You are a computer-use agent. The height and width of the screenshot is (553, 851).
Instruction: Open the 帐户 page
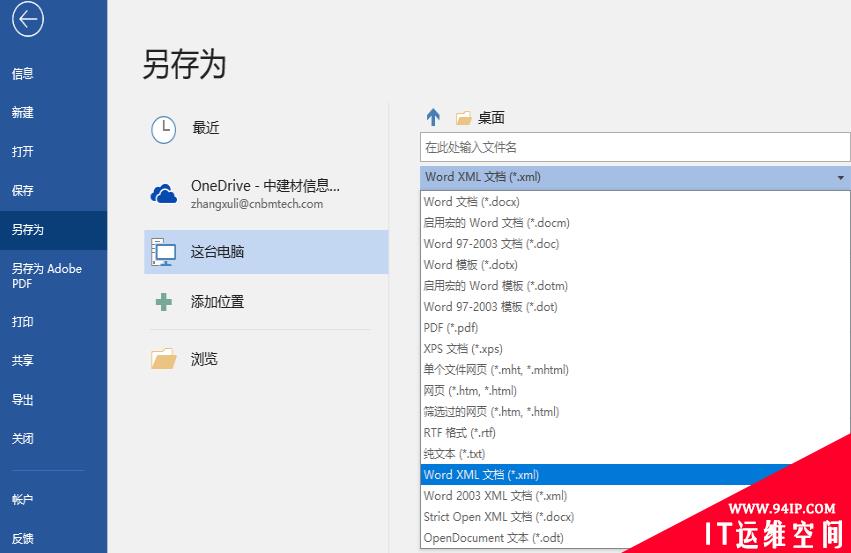coord(53,499)
